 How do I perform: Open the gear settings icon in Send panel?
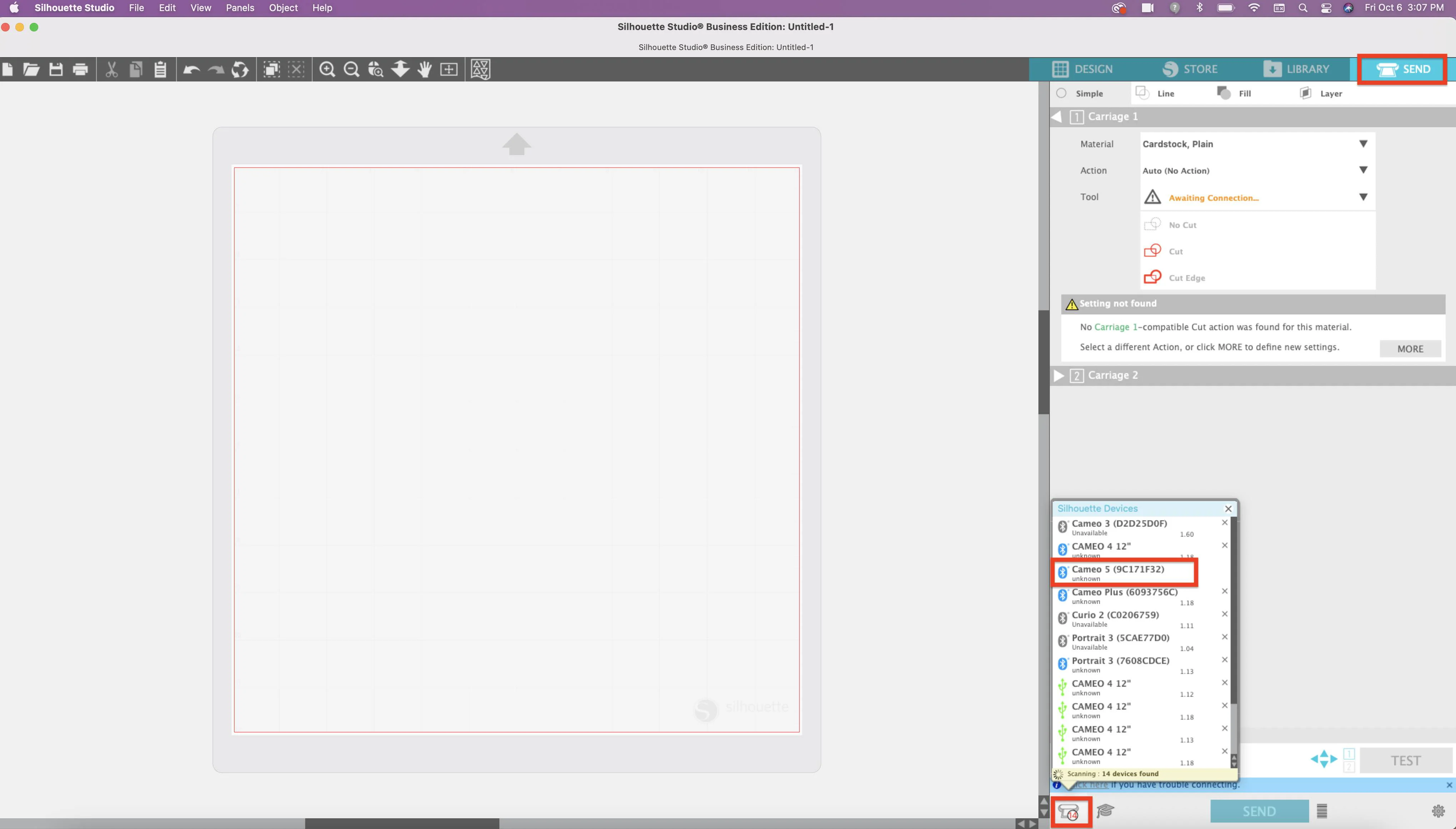tap(1438, 811)
